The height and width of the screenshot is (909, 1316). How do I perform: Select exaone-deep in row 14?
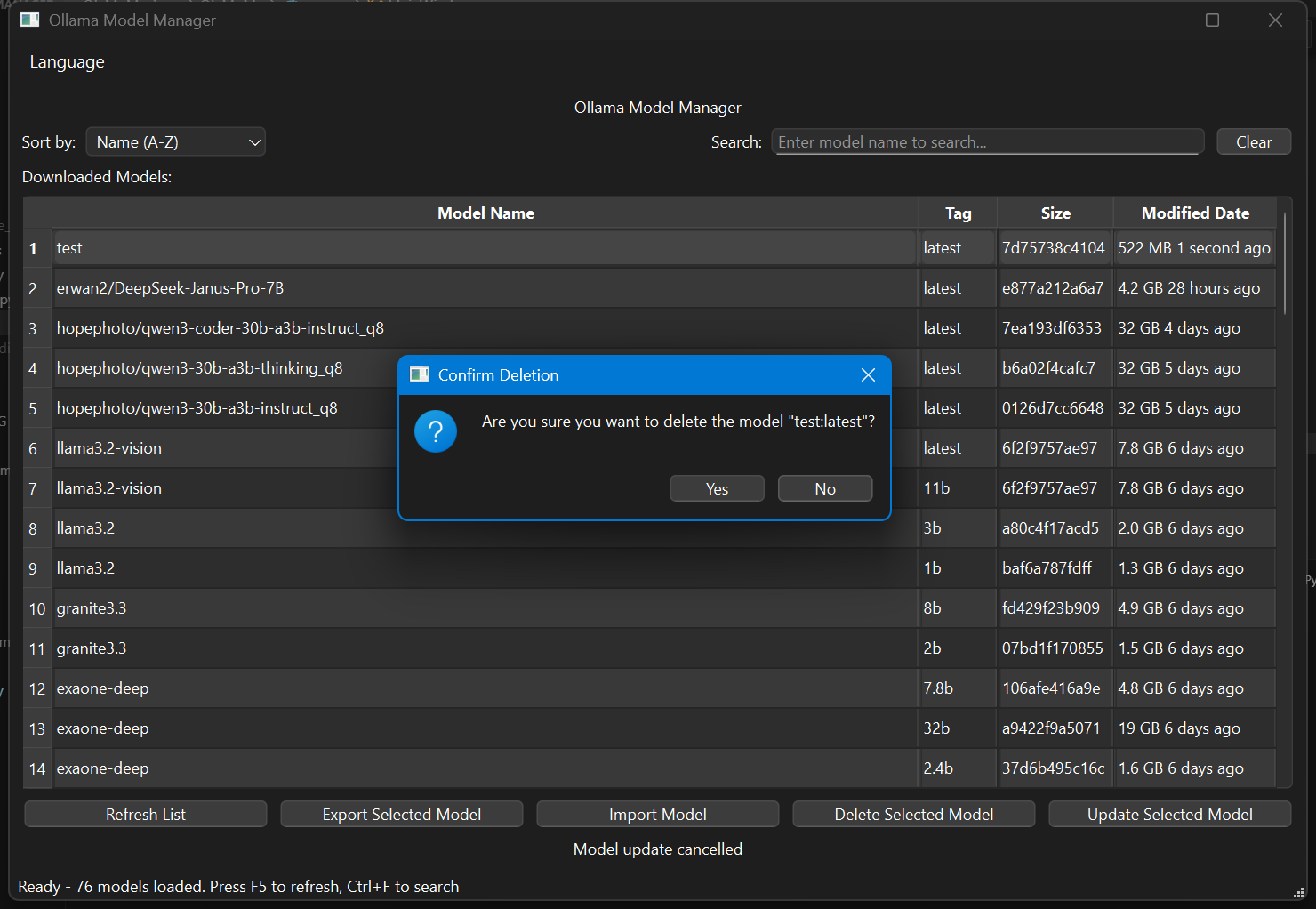tap(485, 768)
